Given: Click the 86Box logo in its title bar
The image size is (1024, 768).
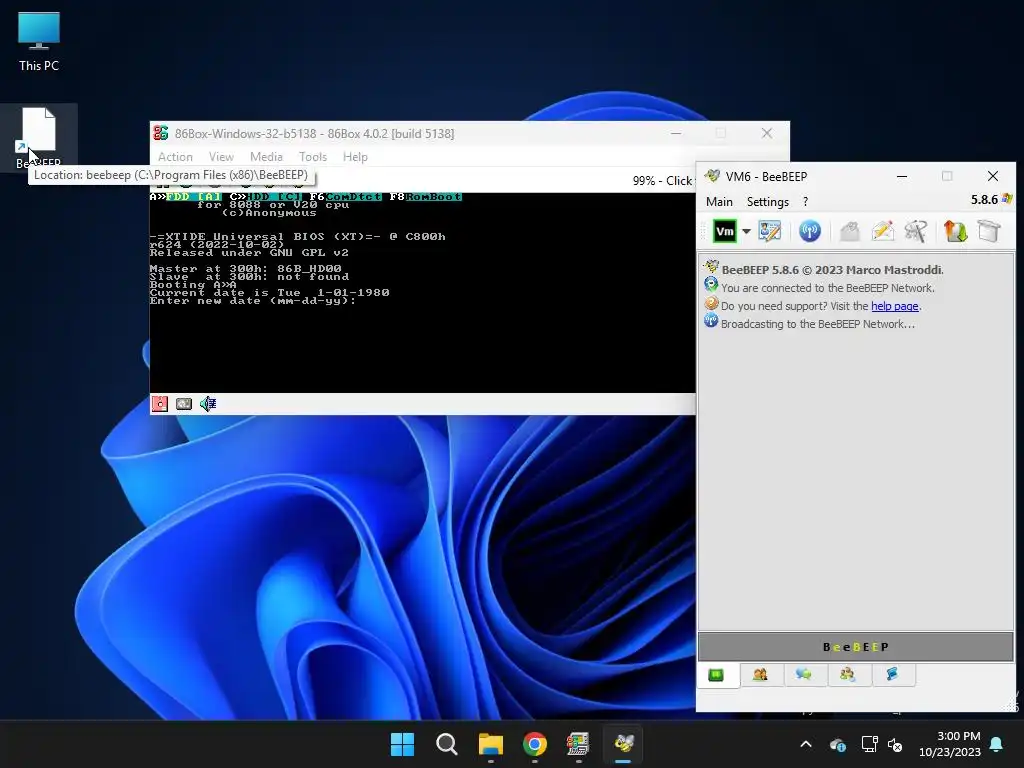Looking at the screenshot, I should tap(161, 133).
